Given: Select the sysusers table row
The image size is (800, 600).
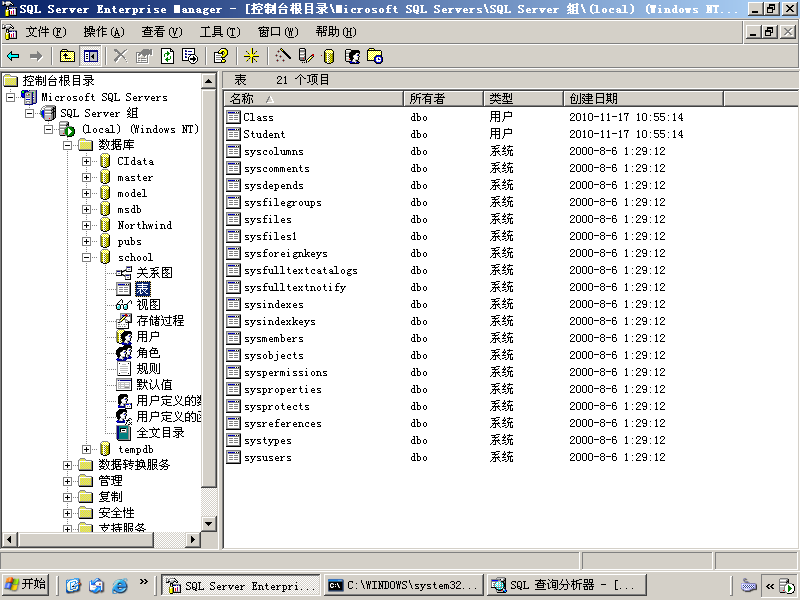Looking at the screenshot, I should [510, 458].
